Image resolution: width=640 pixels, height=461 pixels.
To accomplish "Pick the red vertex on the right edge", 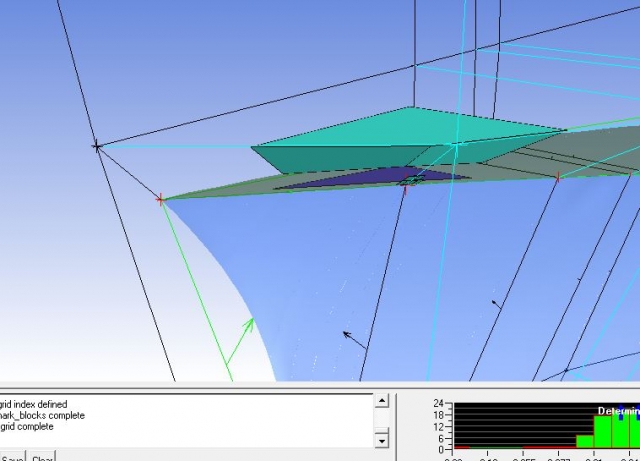I will 557,178.
